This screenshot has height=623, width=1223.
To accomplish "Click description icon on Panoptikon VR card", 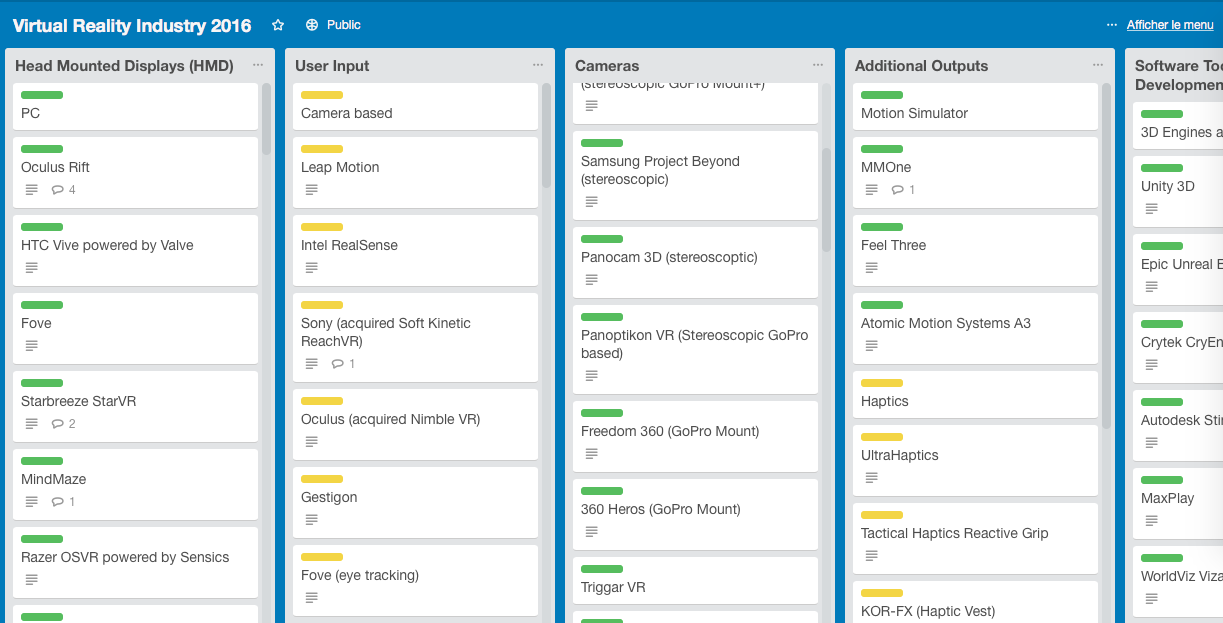I will click(x=591, y=376).
